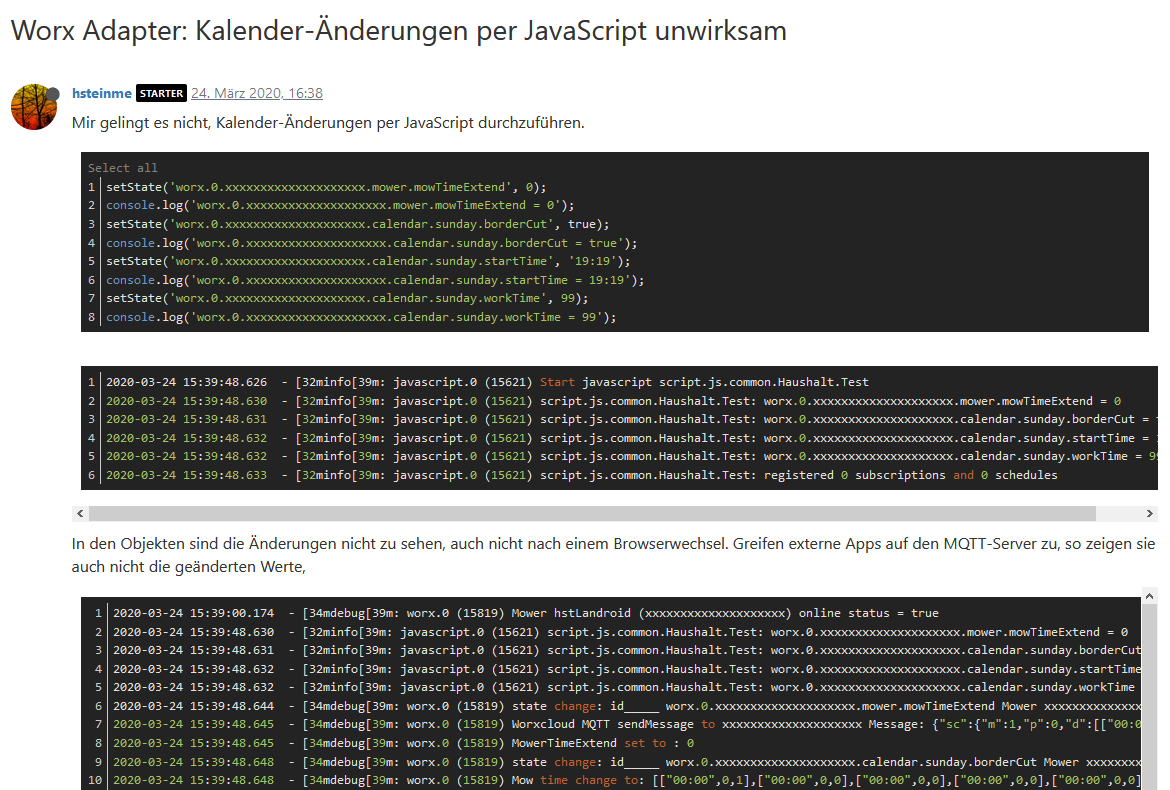
Task: Click the horizontal scrollbar thumb under log block
Action: [592, 513]
